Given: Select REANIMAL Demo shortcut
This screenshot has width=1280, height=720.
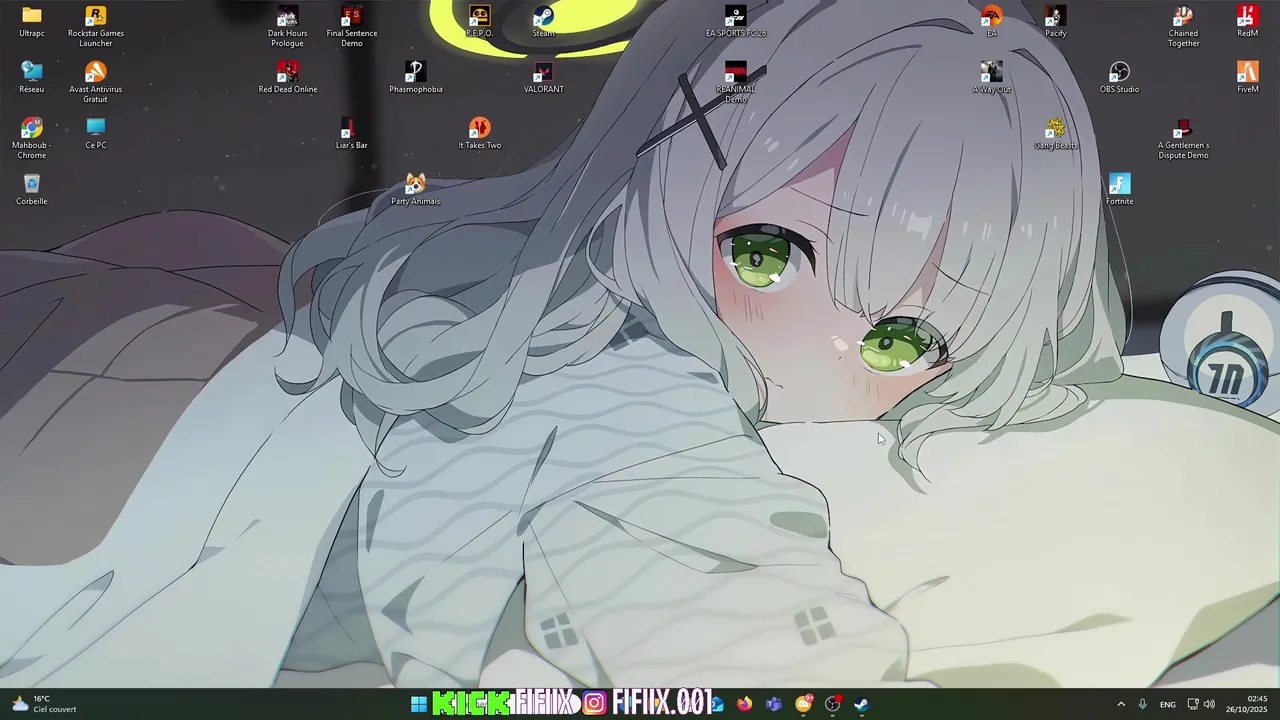Looking at the screenshot, I should (736, 82).
